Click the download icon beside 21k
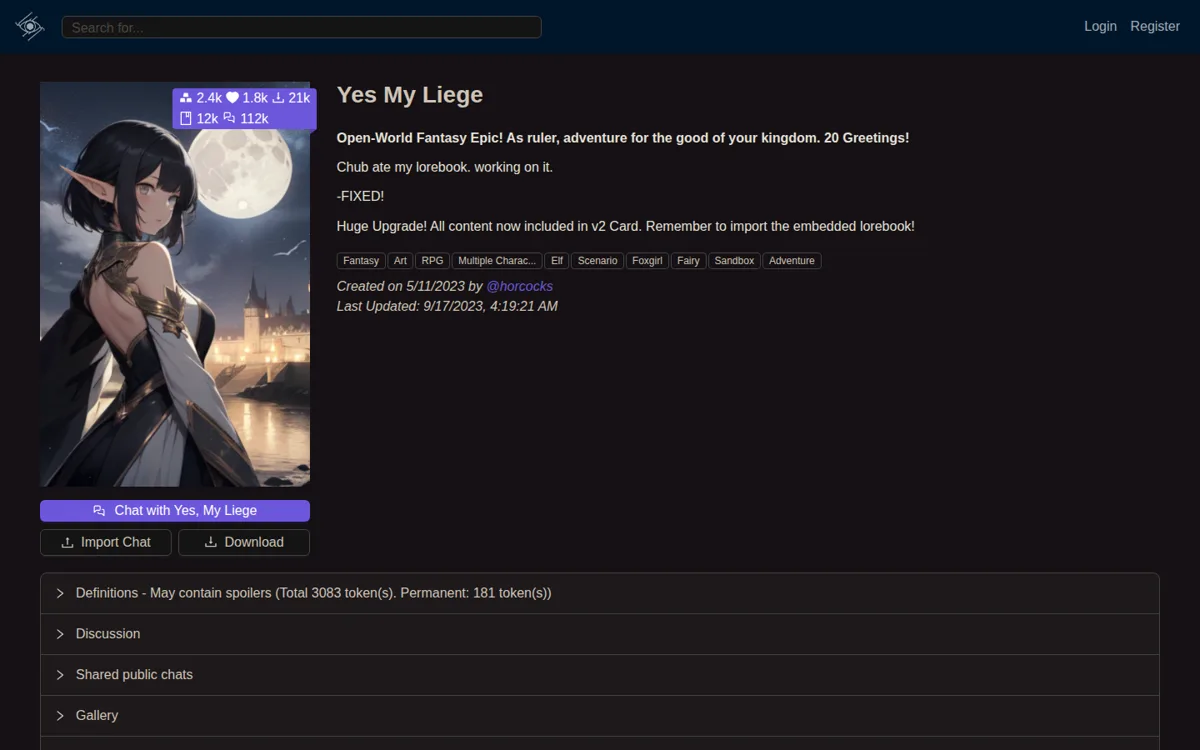1200x750 pixels. click(279, 98)
